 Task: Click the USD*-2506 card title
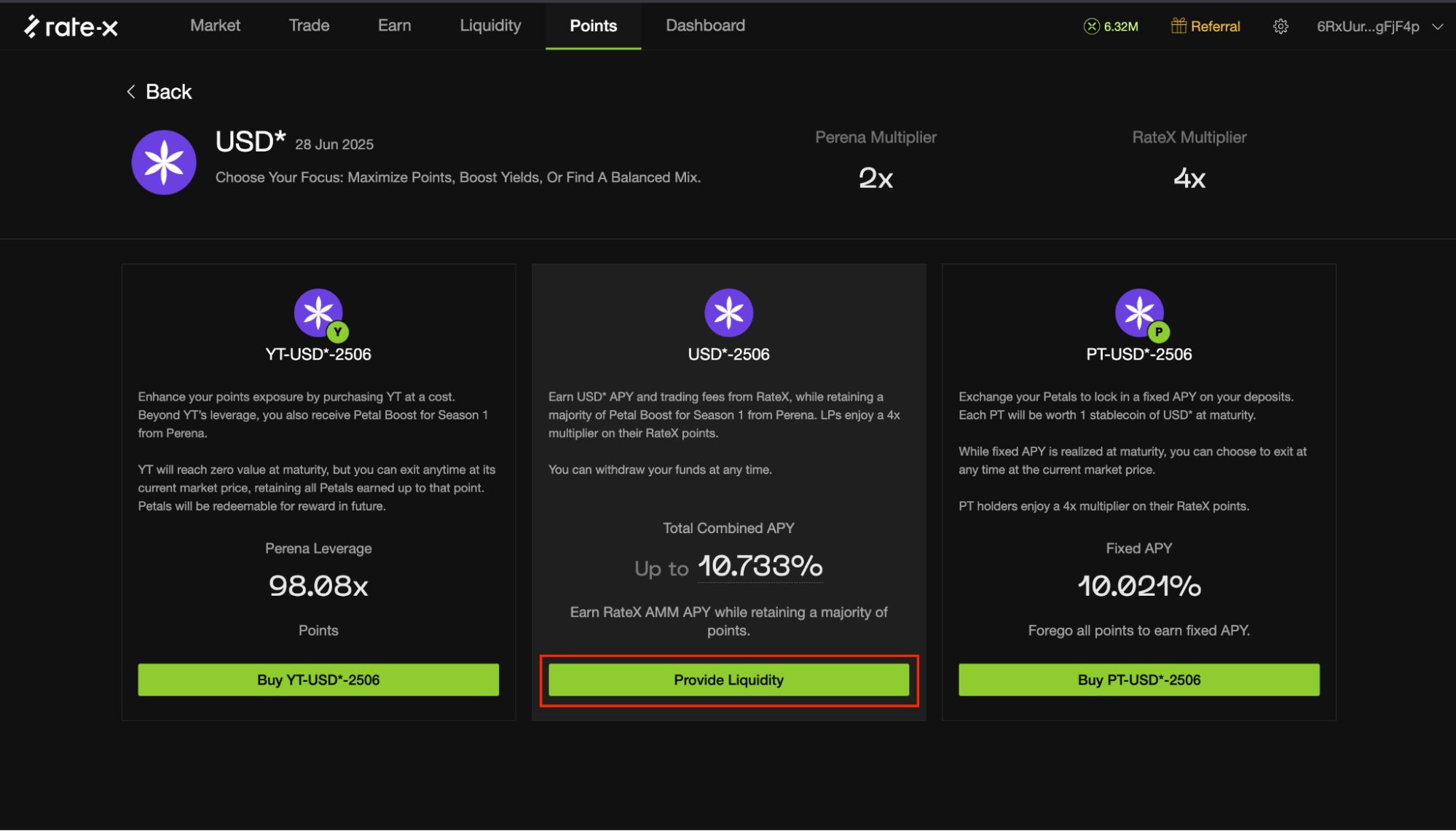click(728, 354)
